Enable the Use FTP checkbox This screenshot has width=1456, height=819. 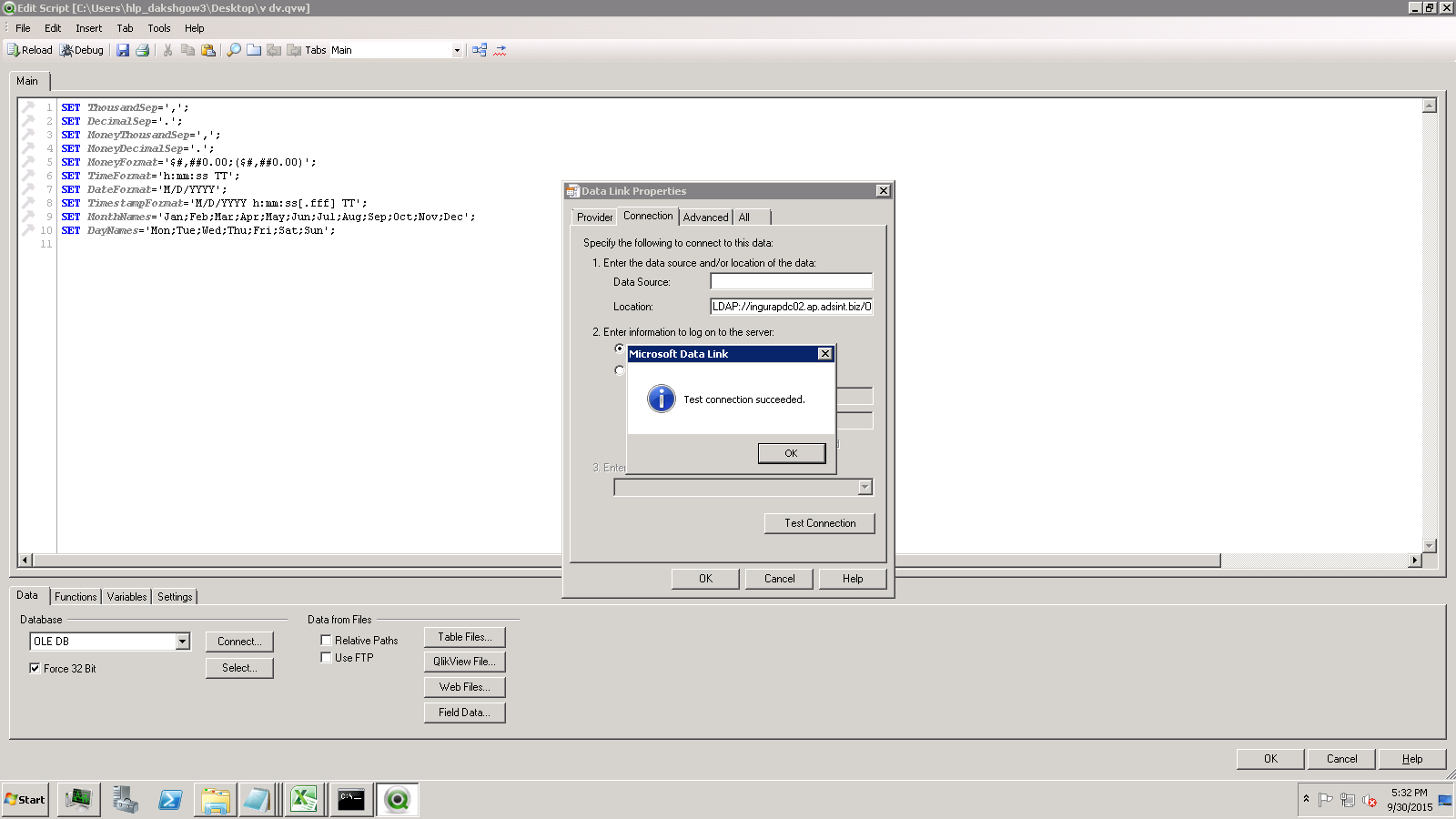[x=326, y=657]
